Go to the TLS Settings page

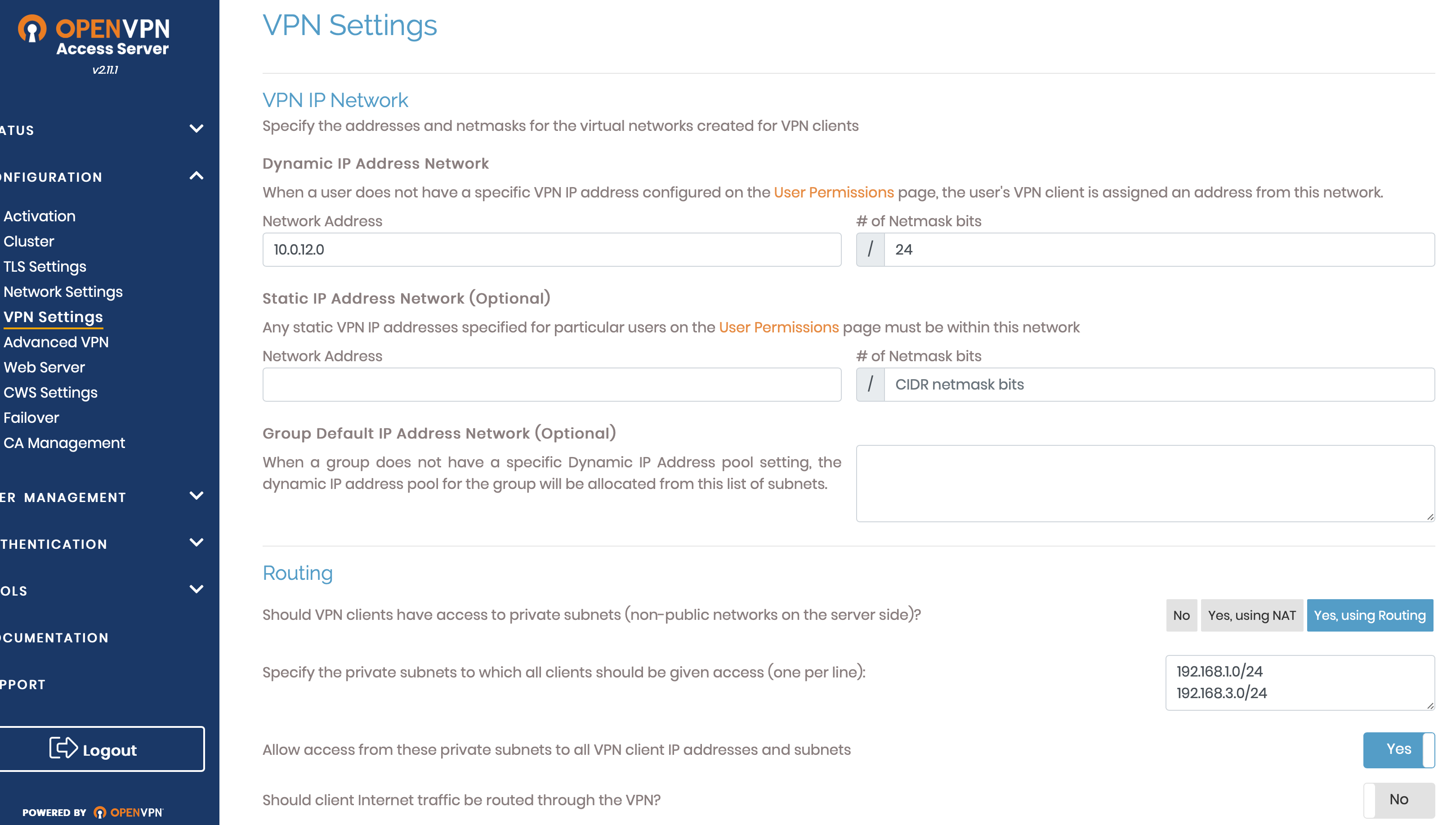coord(45,266)
